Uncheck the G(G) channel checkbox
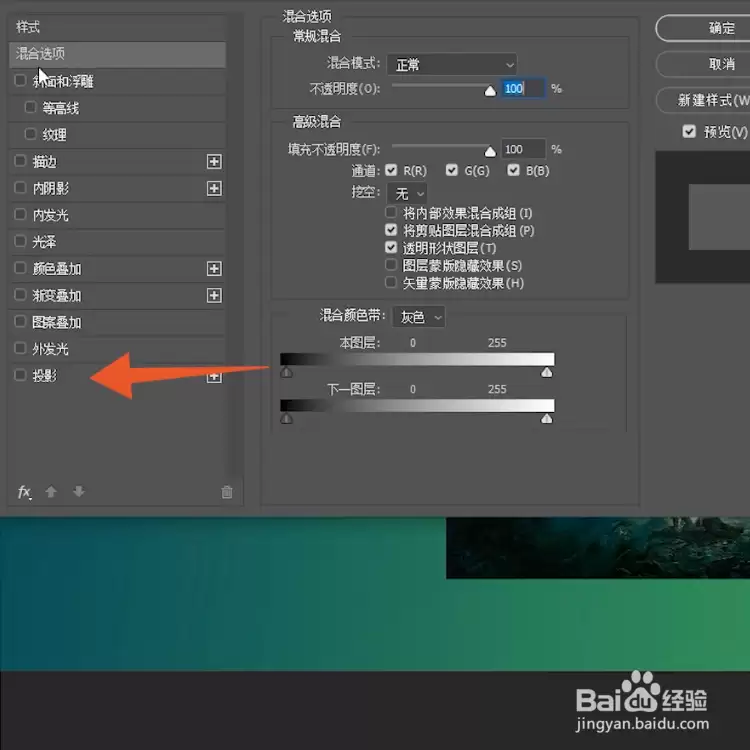The width and height of the screenshot is (750, 750). 452,170
